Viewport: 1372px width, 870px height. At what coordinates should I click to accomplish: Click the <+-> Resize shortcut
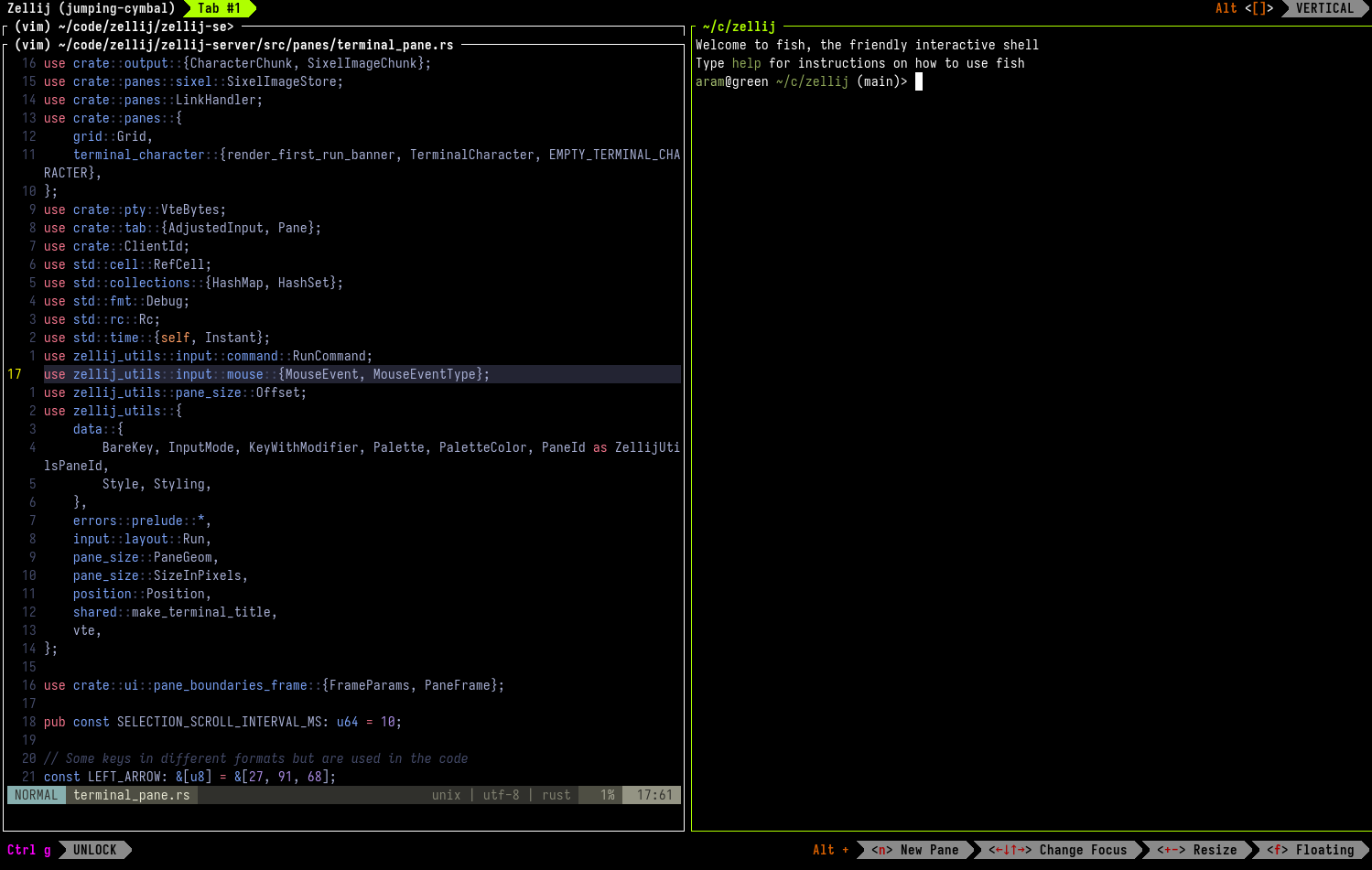pyautogui.click(x=1196, y=850)
